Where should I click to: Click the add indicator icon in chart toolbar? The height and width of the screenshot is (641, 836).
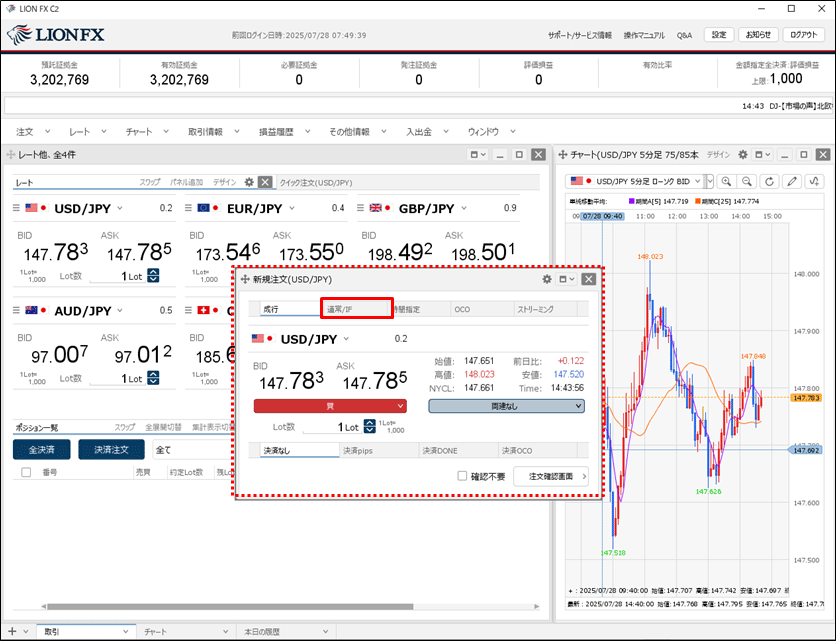coord(815,181)
